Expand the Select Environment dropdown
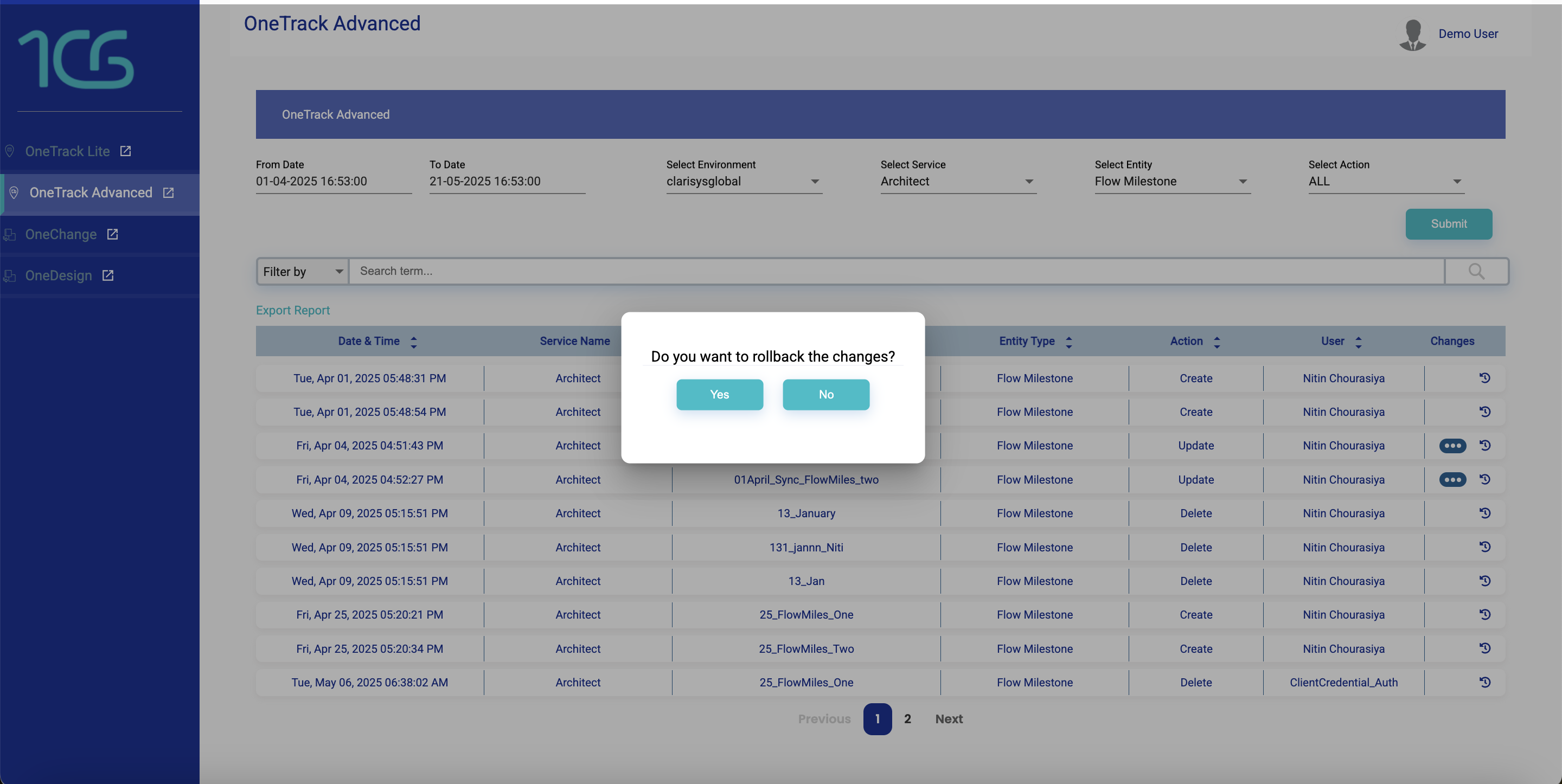The height and width of the screenshot is (784, 1562). pyautogui.click(x=744, y=181)
